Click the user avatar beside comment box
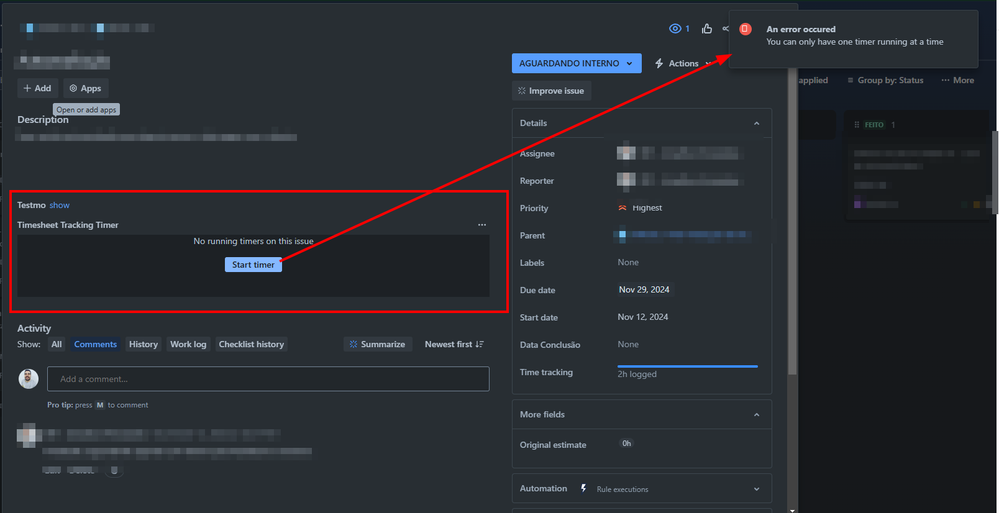This screenshot has width=999, height=513. click(28, 379)
